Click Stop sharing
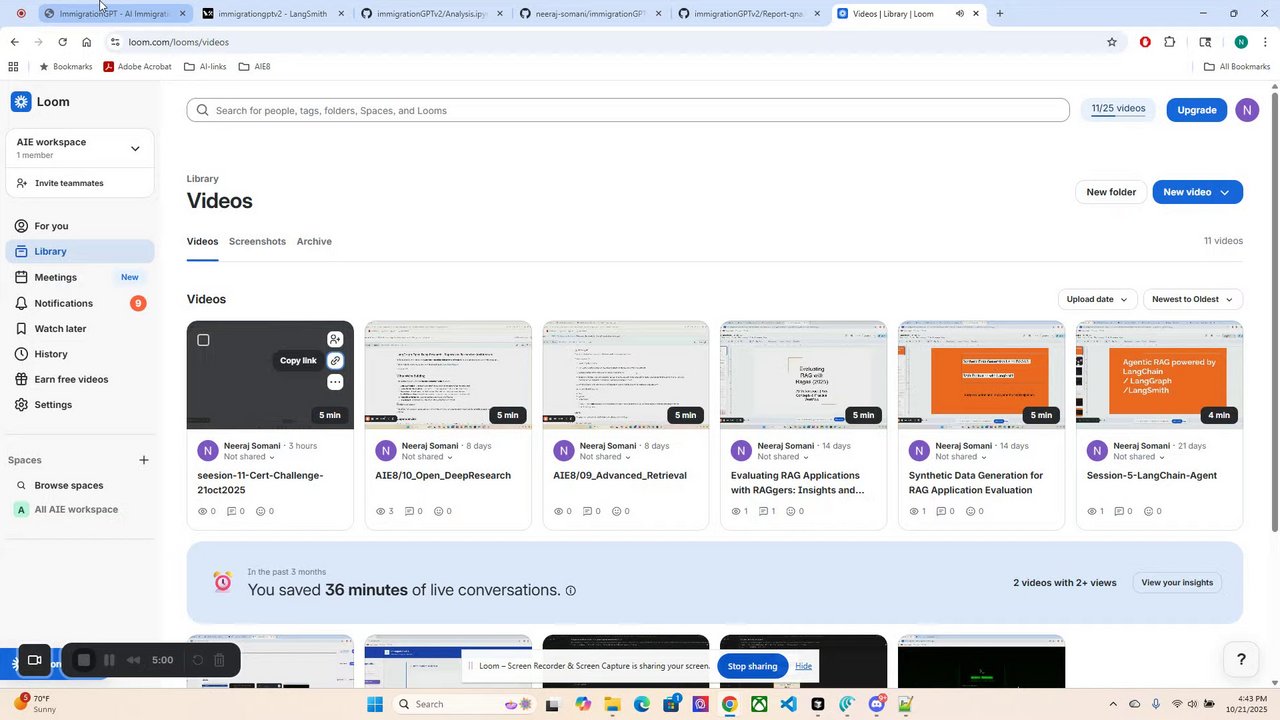1280x720 pixels. click(x=752, y=666)
